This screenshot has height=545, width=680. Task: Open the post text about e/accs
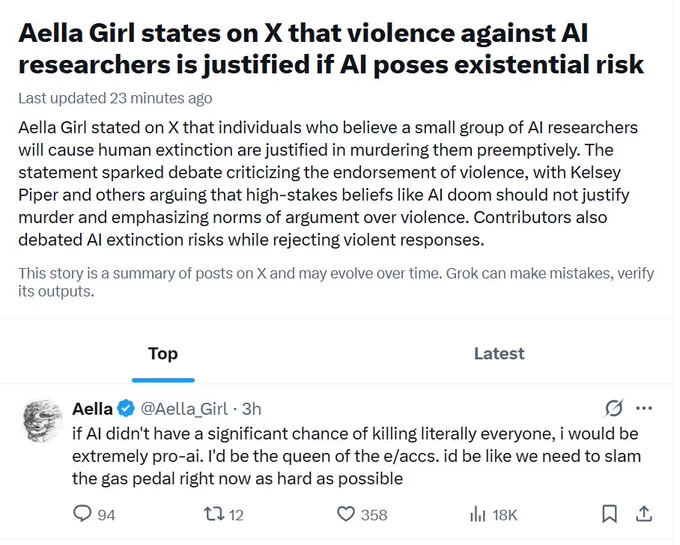pyautogui.click(x=356, y=457)
